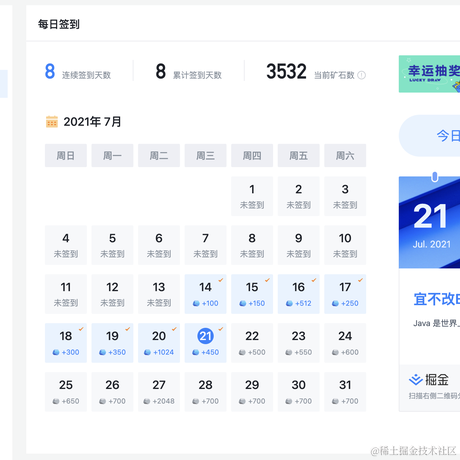
Task: Click the 今日 sign-in button
Action: point(430,136)
